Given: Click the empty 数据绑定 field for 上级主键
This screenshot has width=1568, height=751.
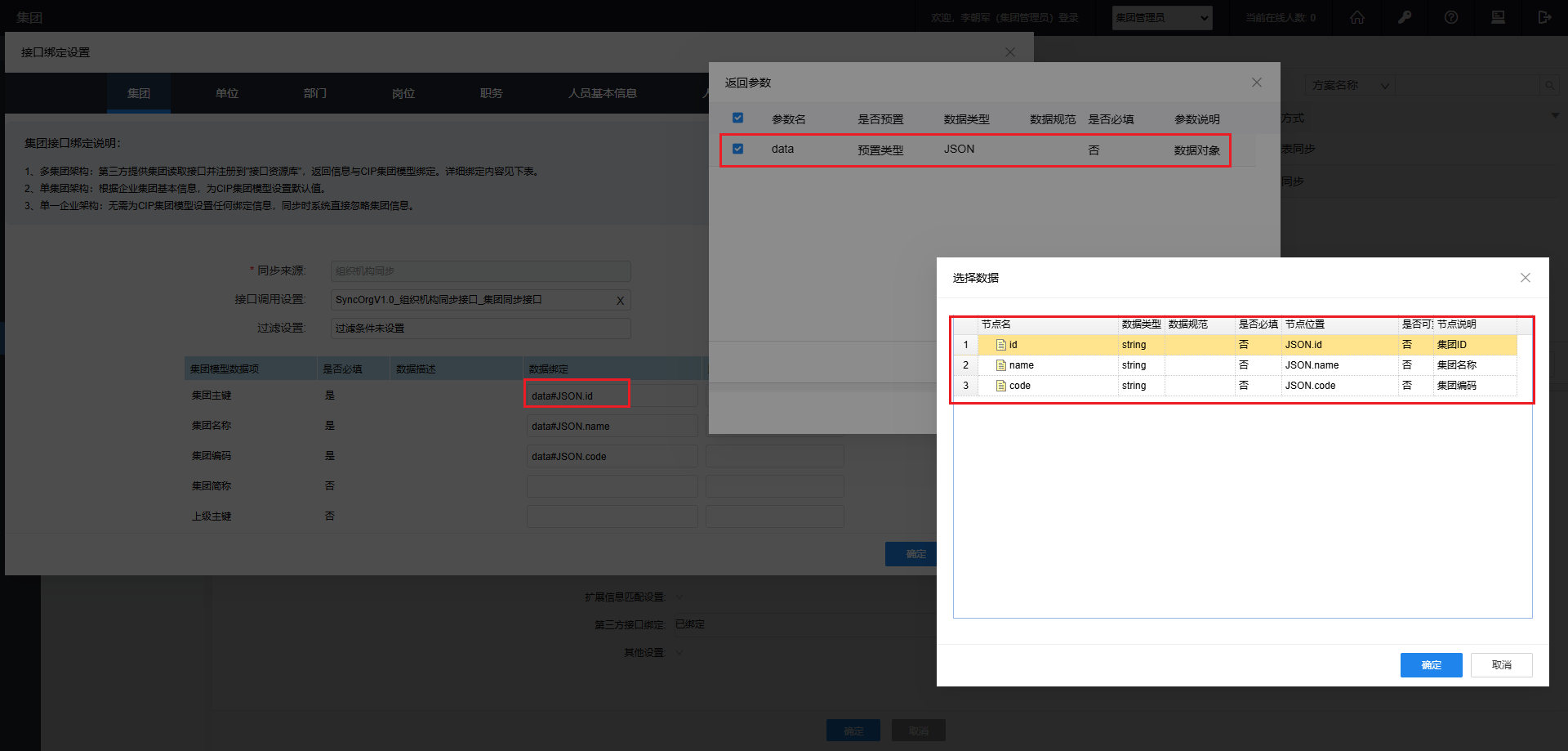Looking at the screenshot, I should tap(612, 517).
